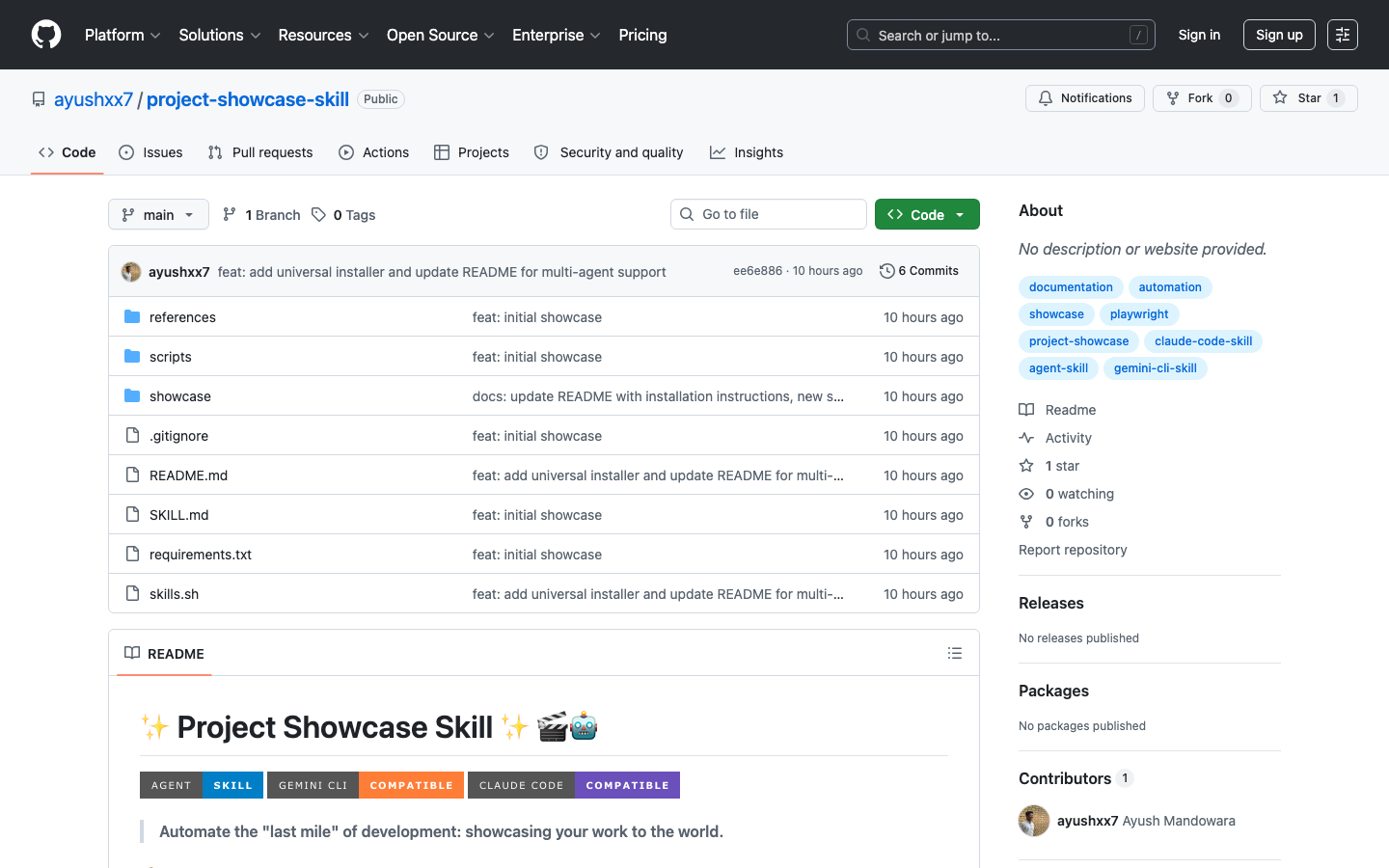The height and width of the screenshot is (868, 1389).
Task: Click the Sign in link
Action: click(x=1199, y=35)
